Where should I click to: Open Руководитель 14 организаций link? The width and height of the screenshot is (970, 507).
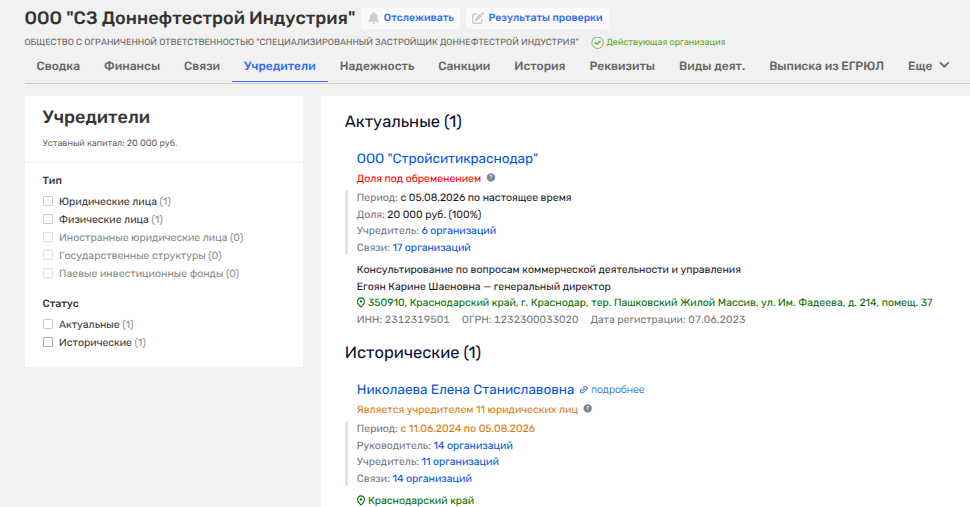coord(473,446)
